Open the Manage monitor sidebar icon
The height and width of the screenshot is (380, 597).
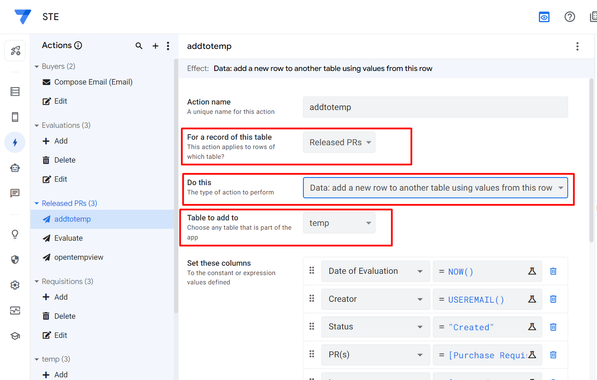click(15, 310)
